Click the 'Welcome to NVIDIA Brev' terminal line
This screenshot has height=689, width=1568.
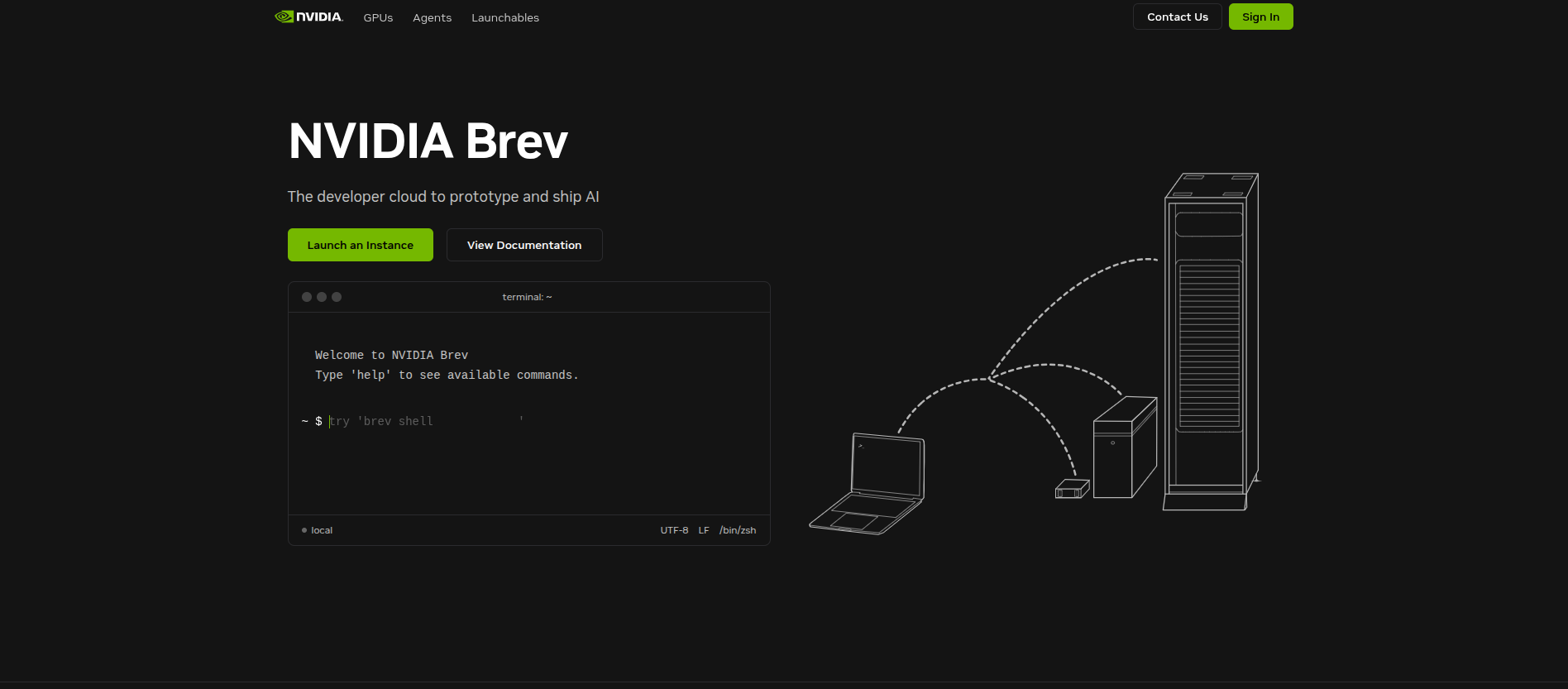click(x=391, y=355)
